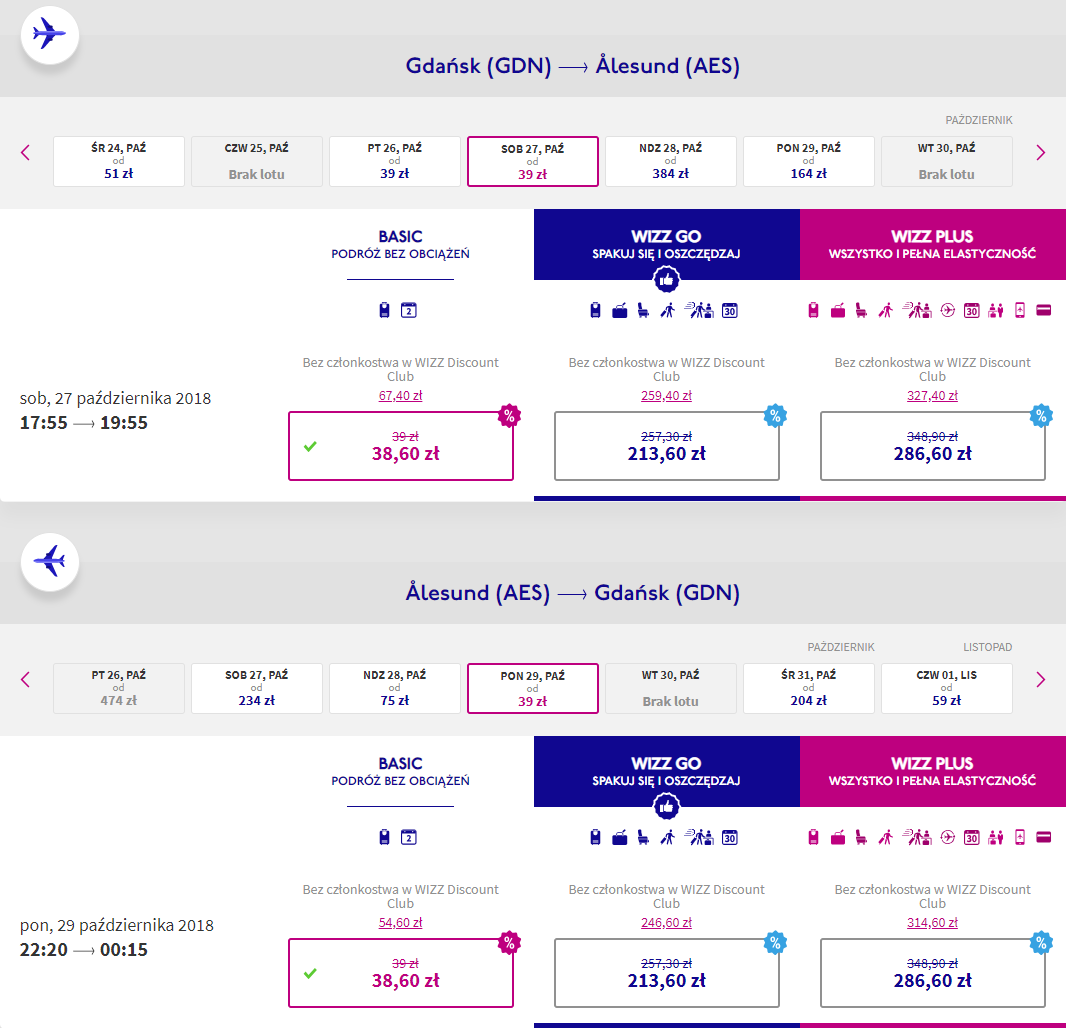Select outbound Basic fare 38,60 zł
The width and height of the screenshot is (1066, 1028).
coord(401,446)
